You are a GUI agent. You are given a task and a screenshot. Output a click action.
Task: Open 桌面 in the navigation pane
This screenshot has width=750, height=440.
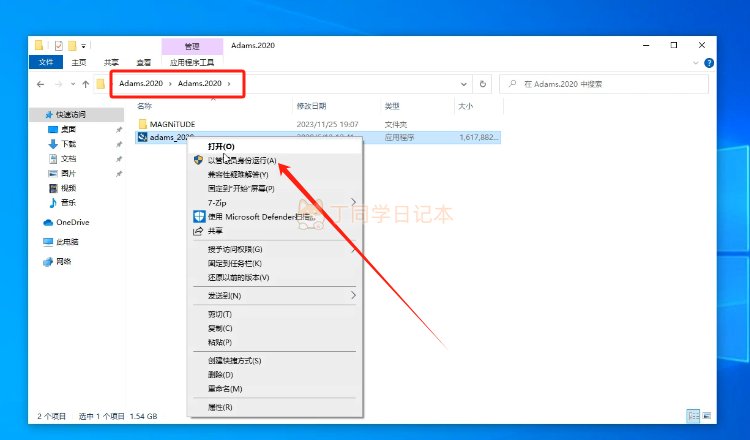pos(68,130)
